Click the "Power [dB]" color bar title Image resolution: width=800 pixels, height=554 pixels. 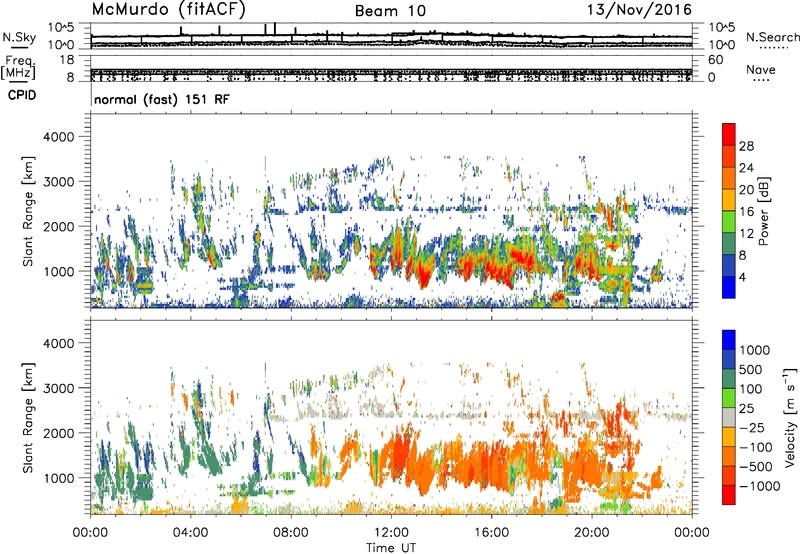(764, 211)
